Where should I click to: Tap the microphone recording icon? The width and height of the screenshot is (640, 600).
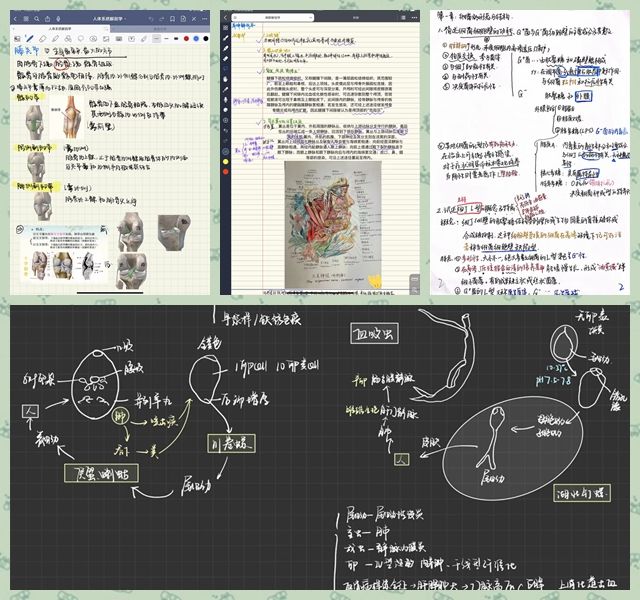pos(58,19)
